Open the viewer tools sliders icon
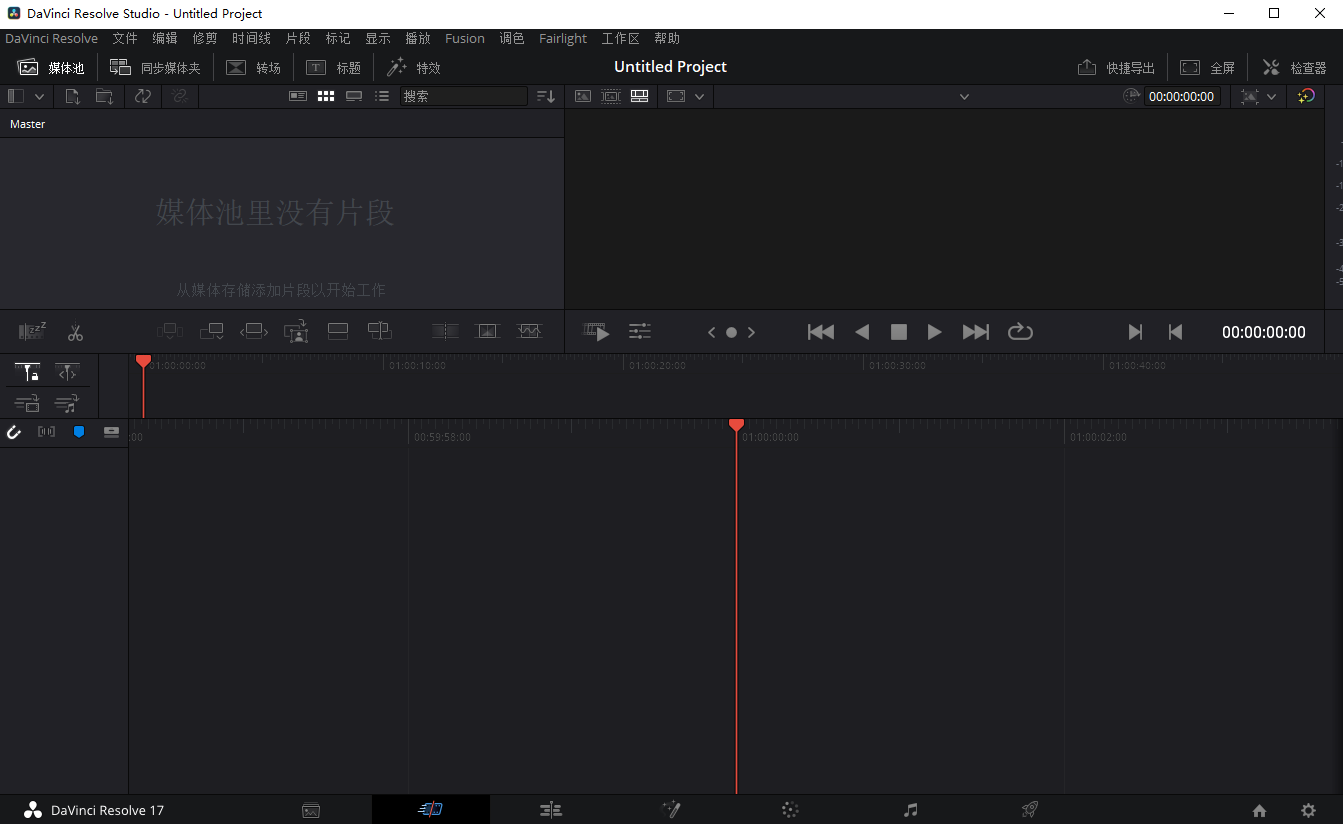 (x=640, y=331)
